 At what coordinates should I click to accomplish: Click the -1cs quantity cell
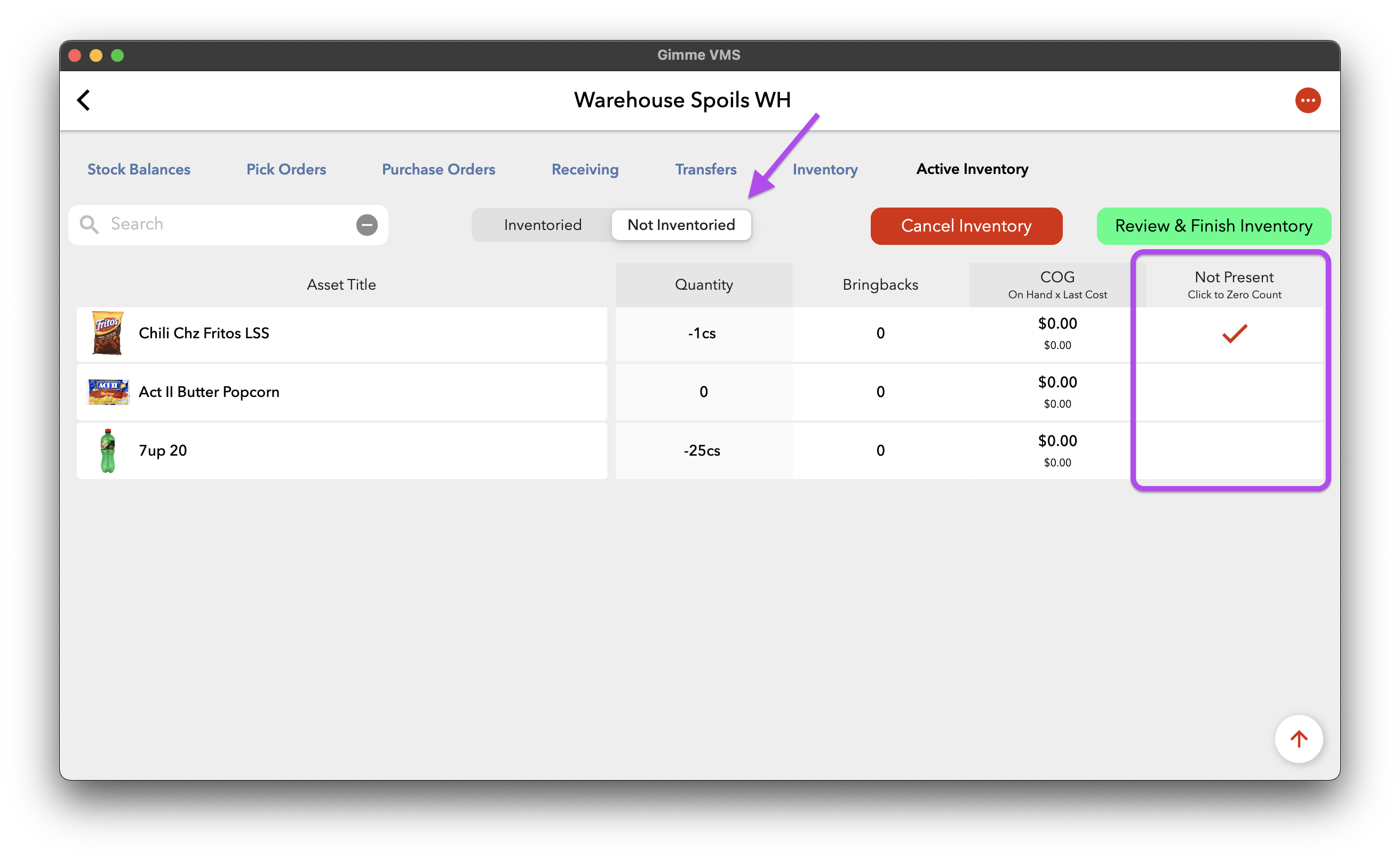(703, 333)
